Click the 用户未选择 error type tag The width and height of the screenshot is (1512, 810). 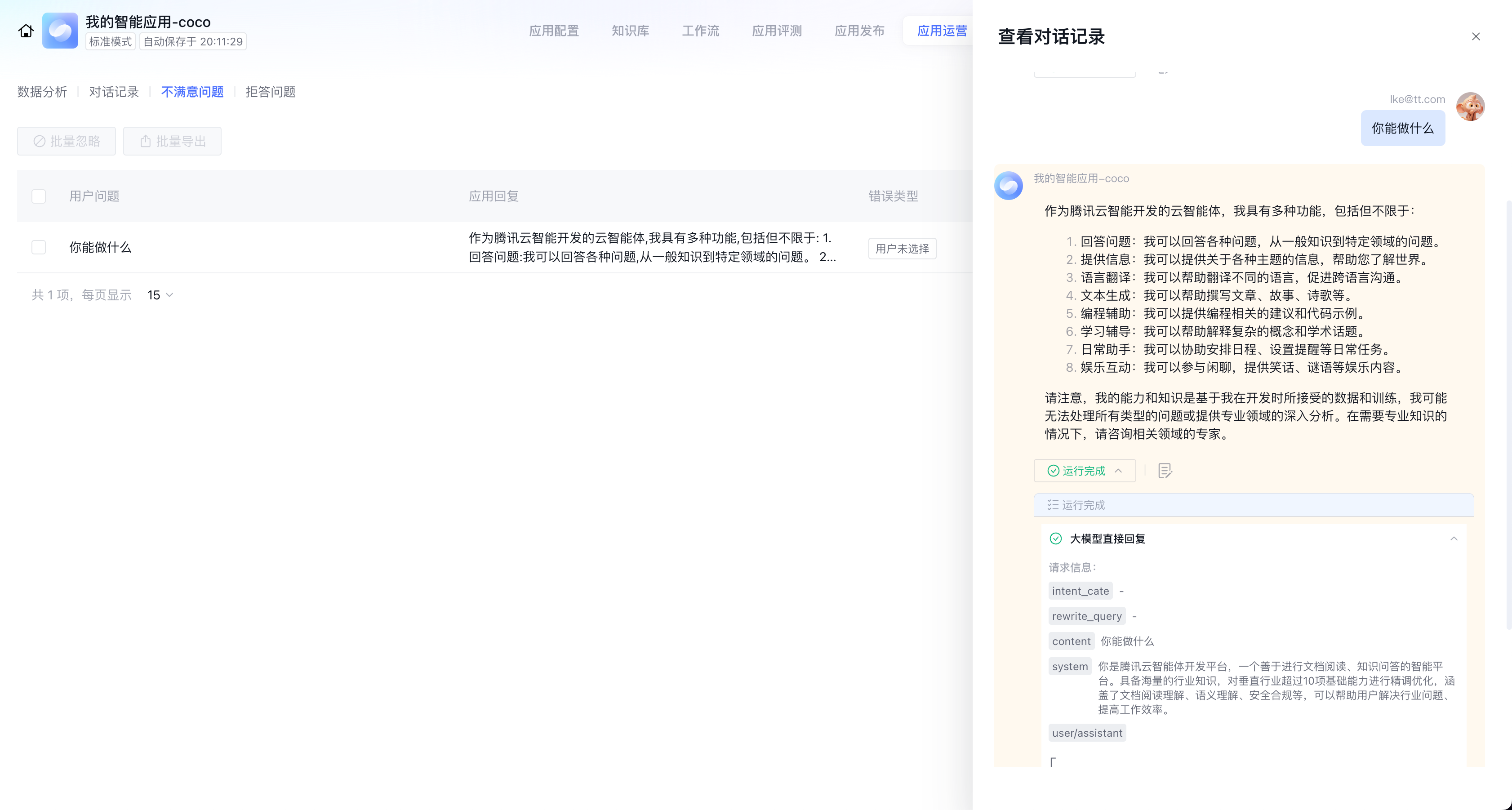(902, 248)
